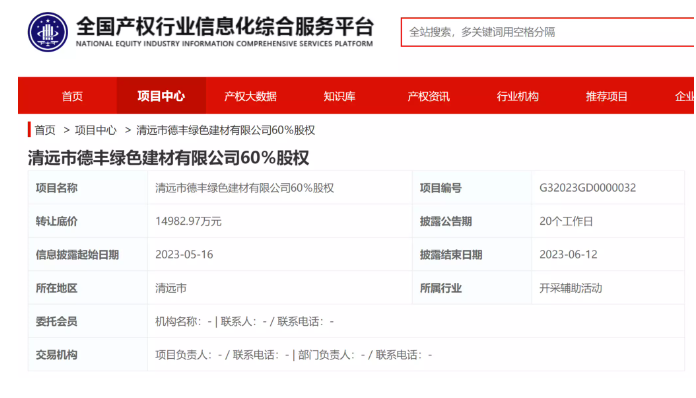Click the page heading 清远市德丰绿色建材有限公司60%股权
Screen dimensions: 696x398
click(168, 158)
